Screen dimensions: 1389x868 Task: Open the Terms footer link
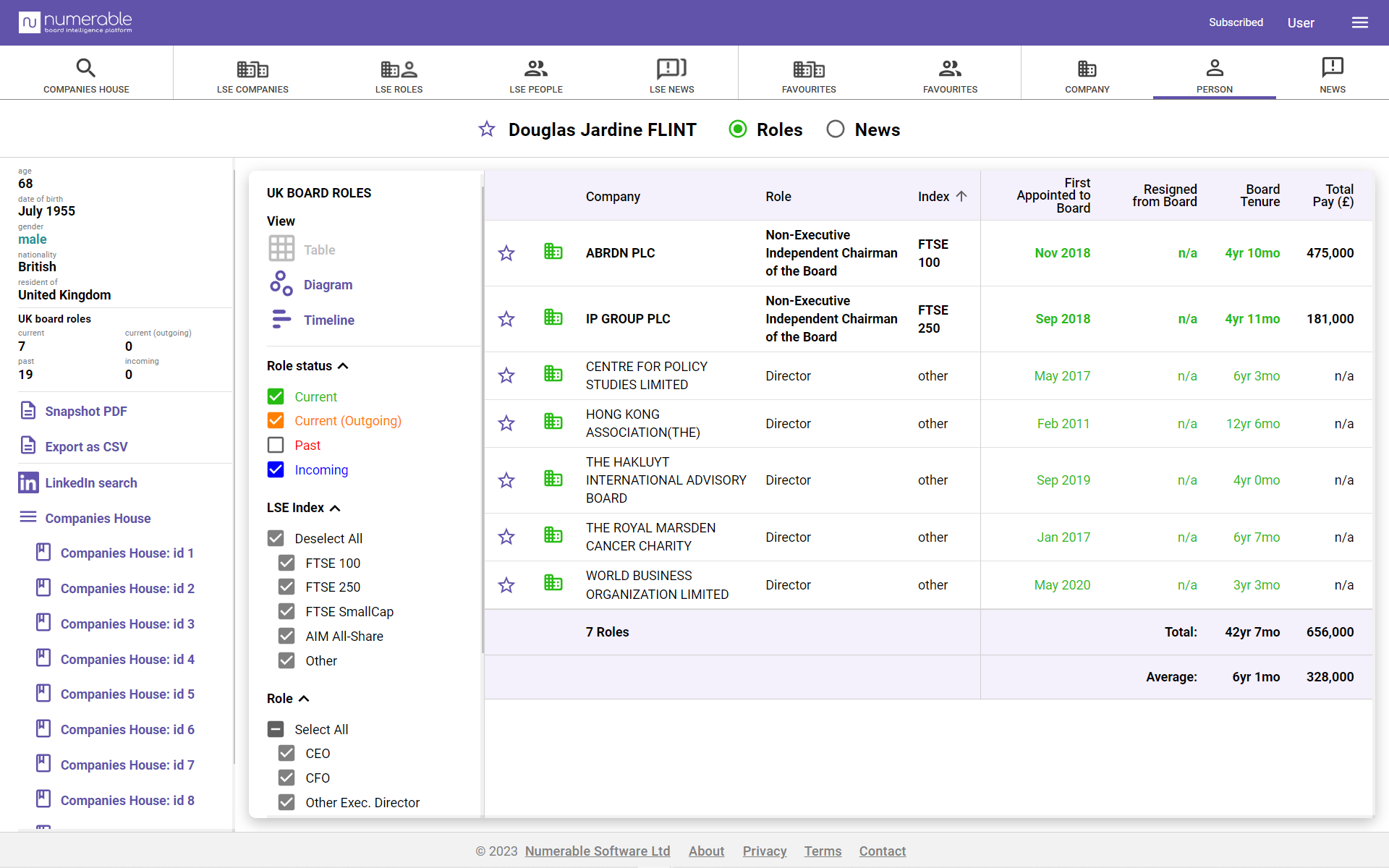pos(823,851)
